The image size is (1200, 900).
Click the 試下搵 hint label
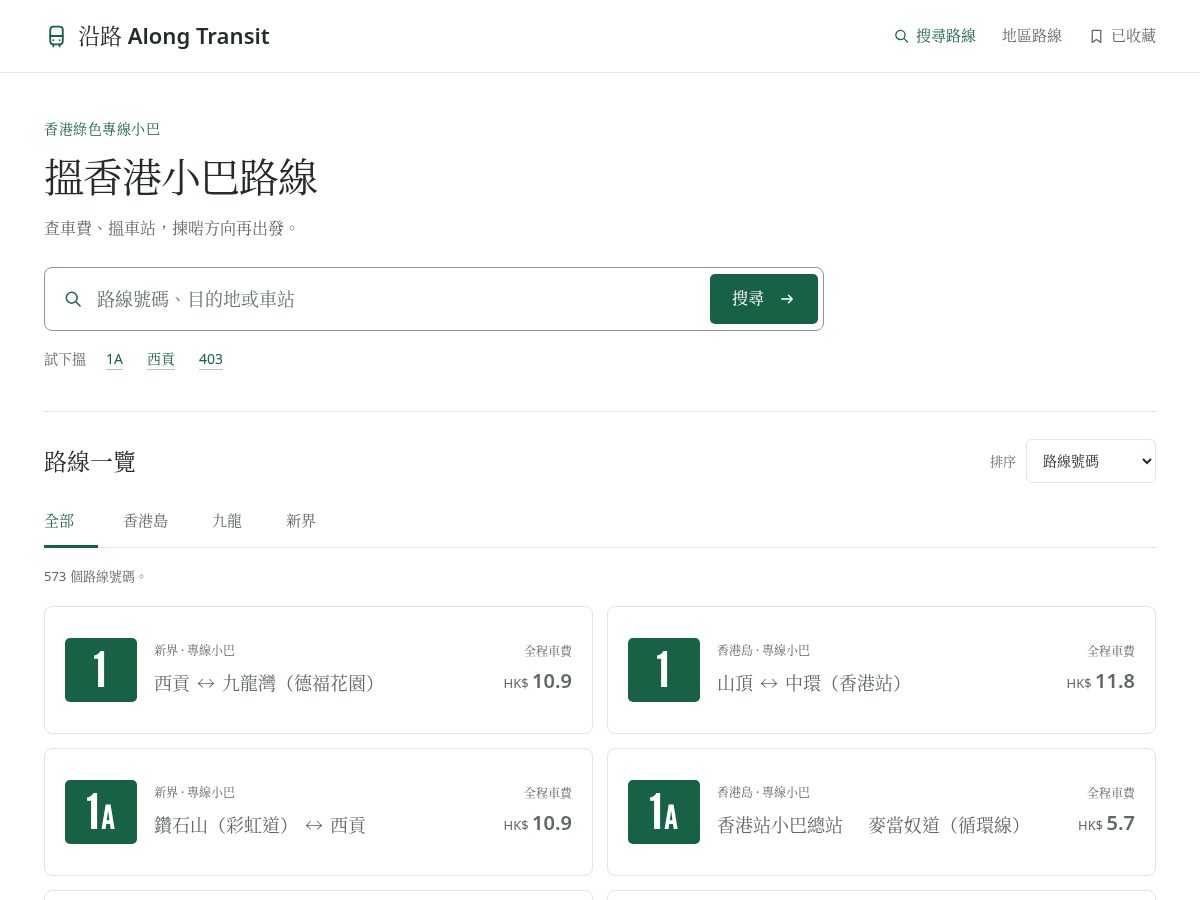[65, 359]
